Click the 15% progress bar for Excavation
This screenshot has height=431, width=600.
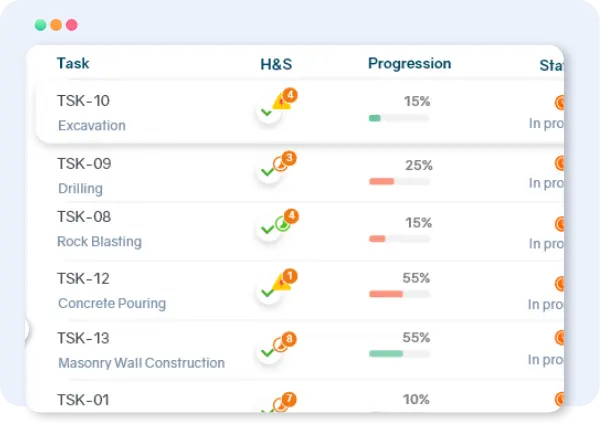(399, 118)
